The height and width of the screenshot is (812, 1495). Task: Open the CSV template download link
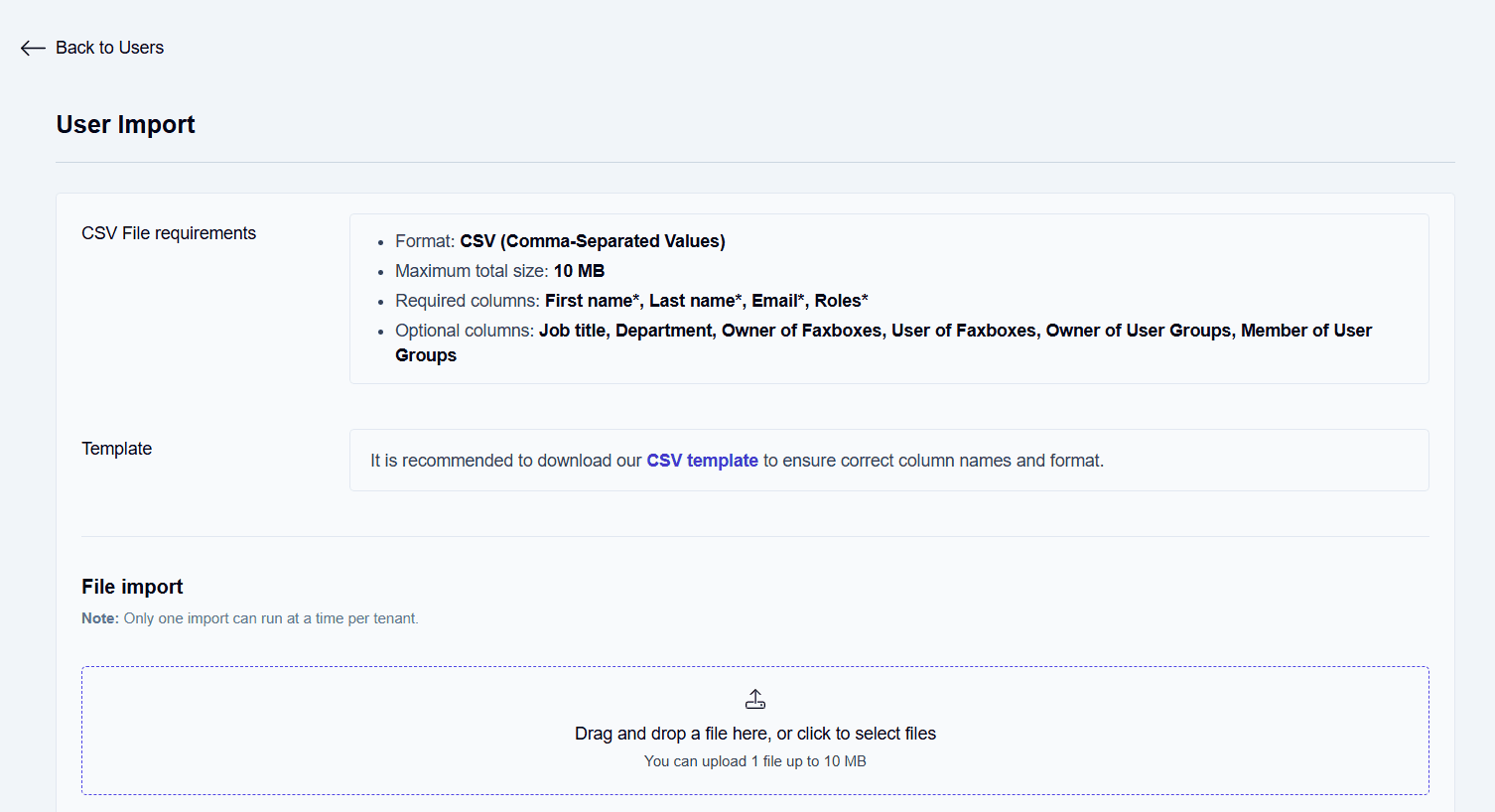tap(702, 461)
